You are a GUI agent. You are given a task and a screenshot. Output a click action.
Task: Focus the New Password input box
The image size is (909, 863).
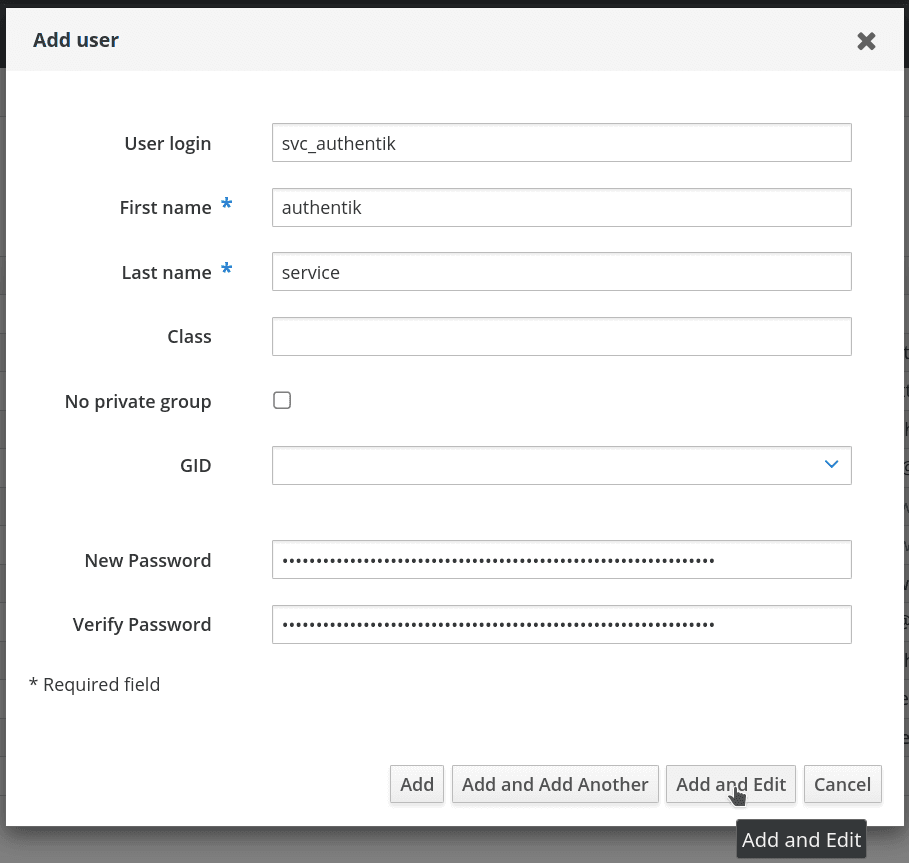pyautogui.click(x=561, y=560)
